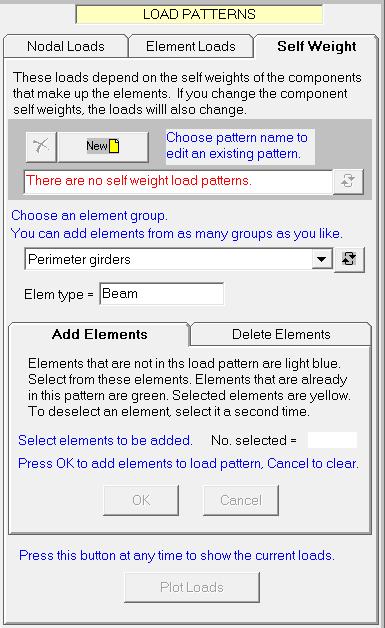Click the 'Choose pattern name' hint text
Image resolution: width=385 pixels, height=628 pixels.
coord(237,146)
